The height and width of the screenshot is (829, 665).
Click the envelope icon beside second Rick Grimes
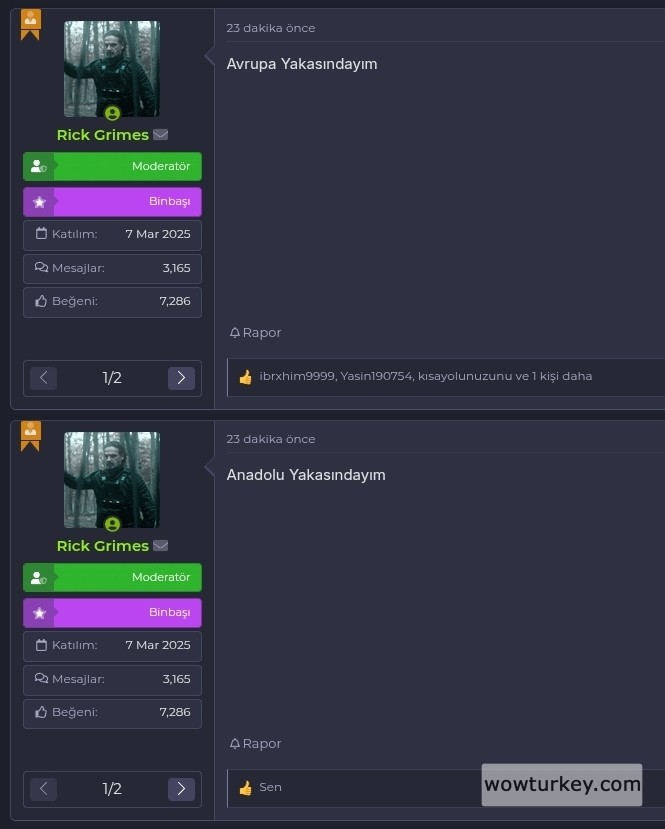161,546
